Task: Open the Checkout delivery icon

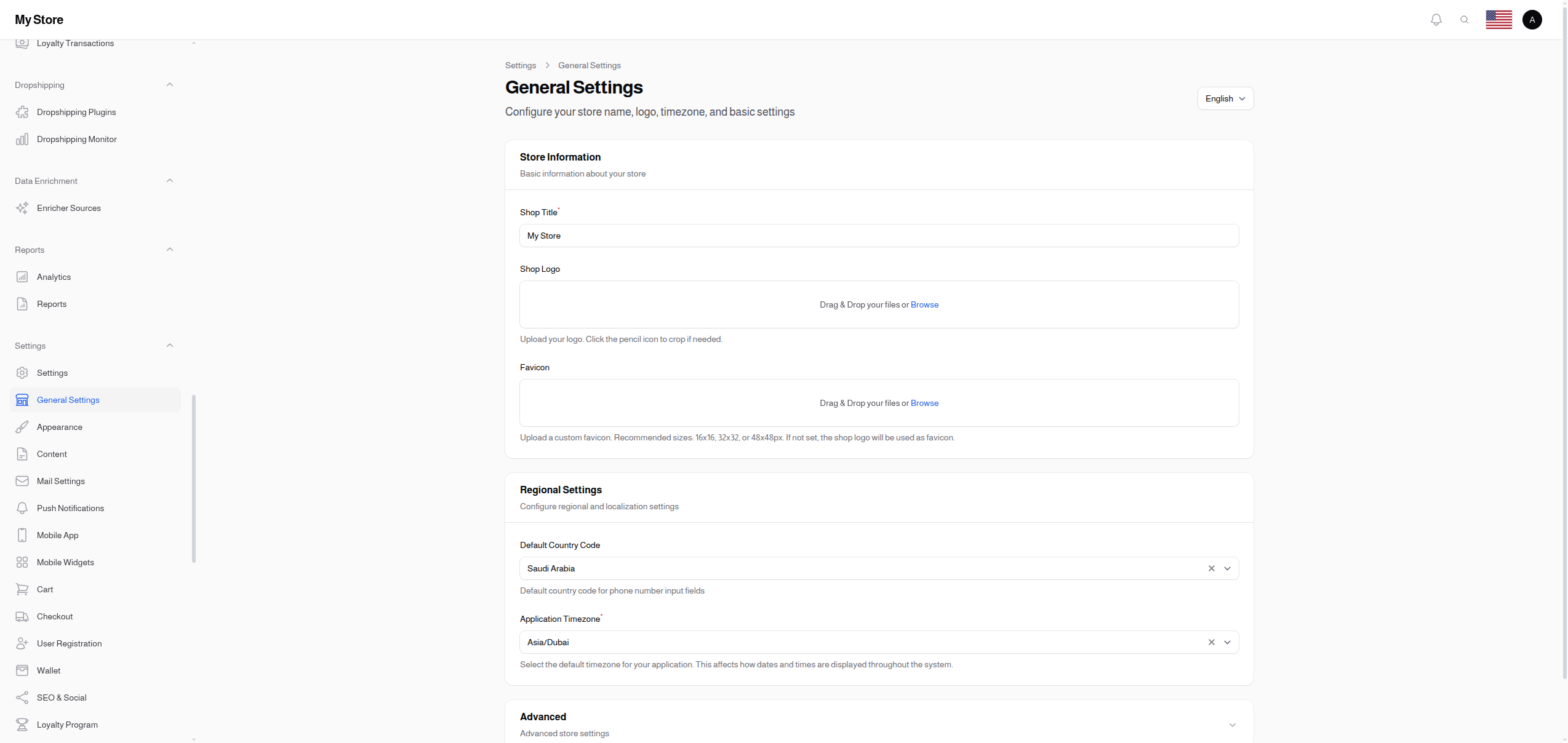Action: pos(22,616)
